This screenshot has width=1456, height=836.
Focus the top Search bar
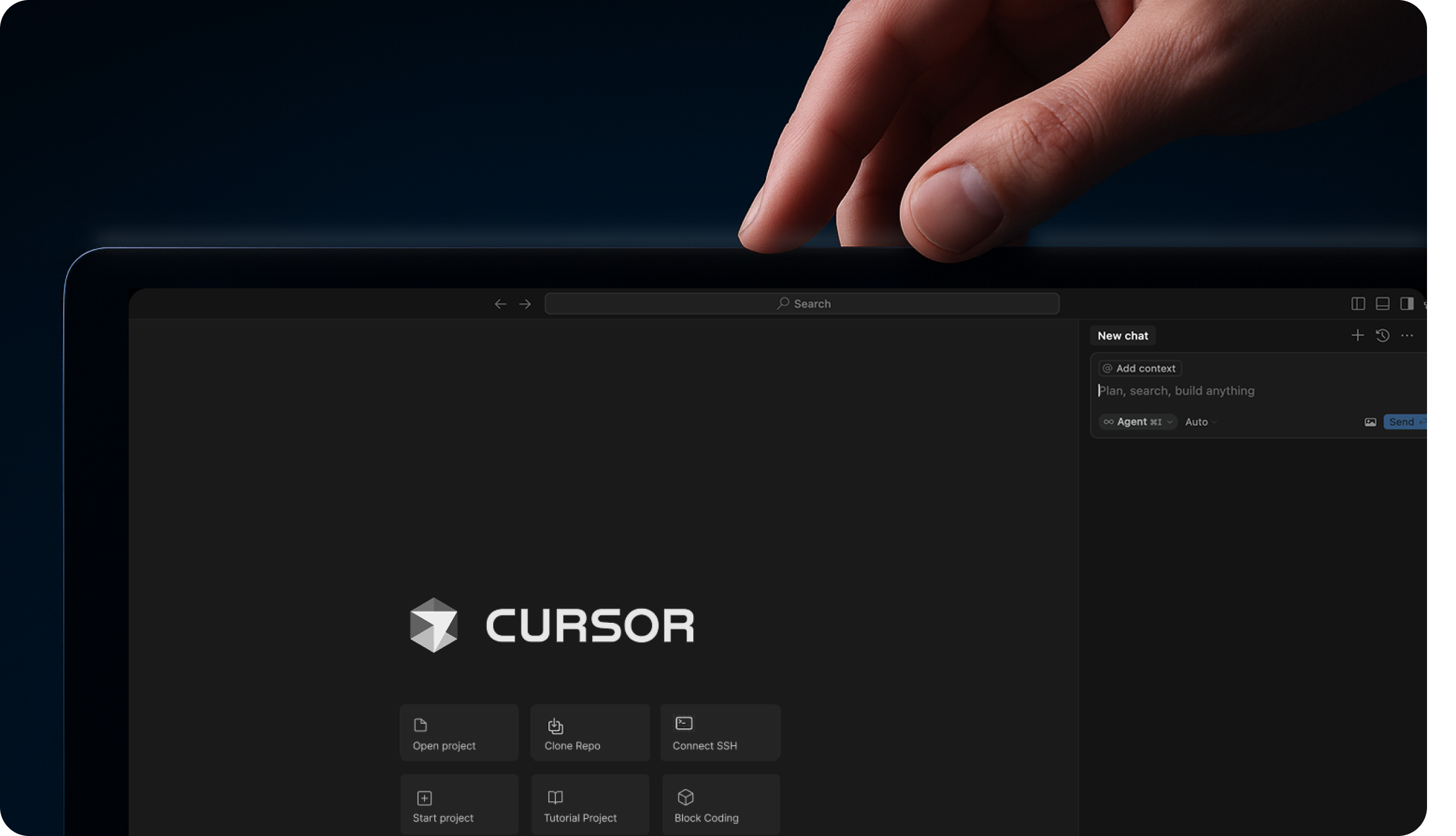[802, 304]
